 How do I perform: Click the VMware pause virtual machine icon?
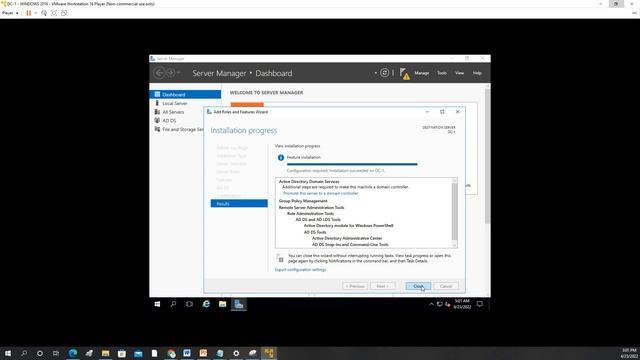[x=29, y=13]
